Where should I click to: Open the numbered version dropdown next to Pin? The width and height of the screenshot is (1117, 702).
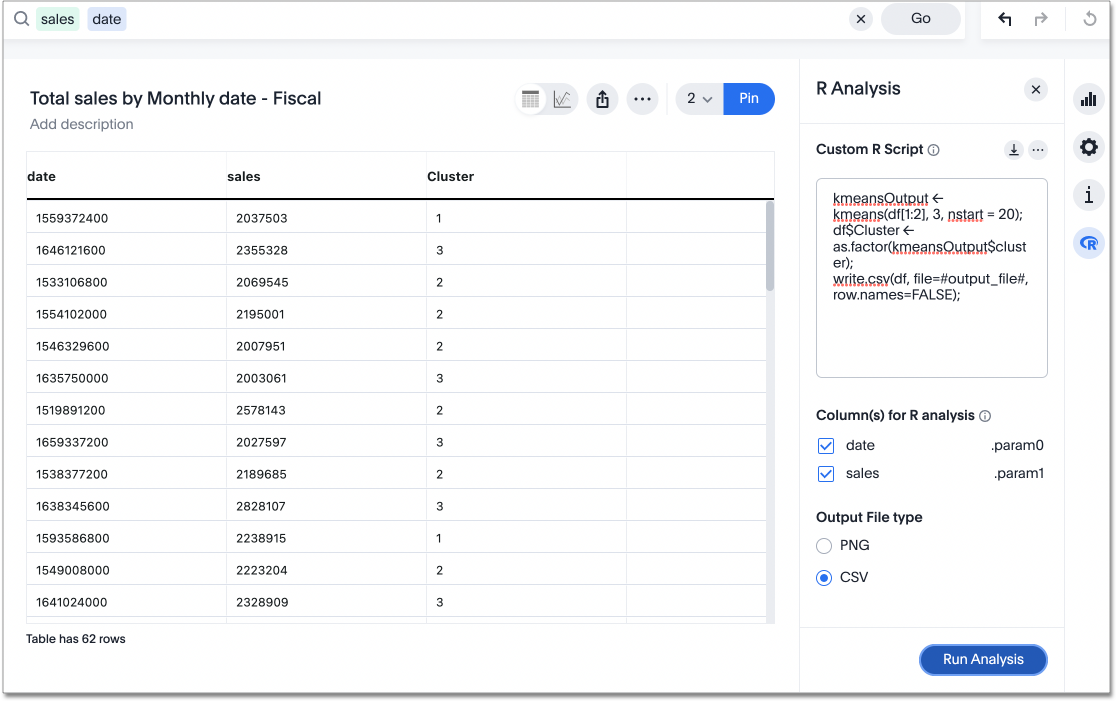[x=699, y=99]
